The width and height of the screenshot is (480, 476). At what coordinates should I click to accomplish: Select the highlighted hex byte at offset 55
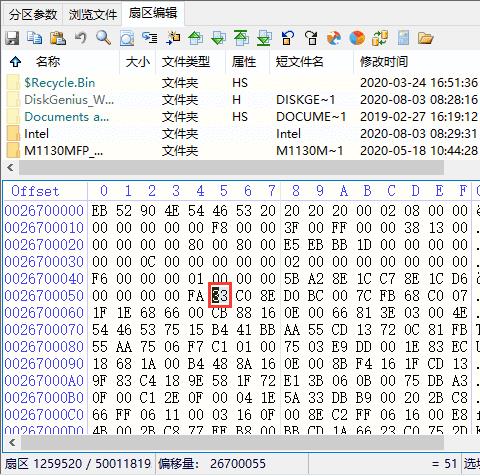[x=220, y=296]
